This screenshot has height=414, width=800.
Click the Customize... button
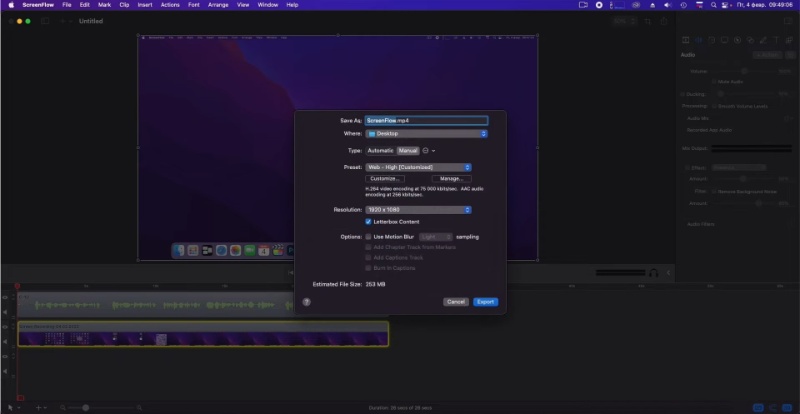(385, 179)
